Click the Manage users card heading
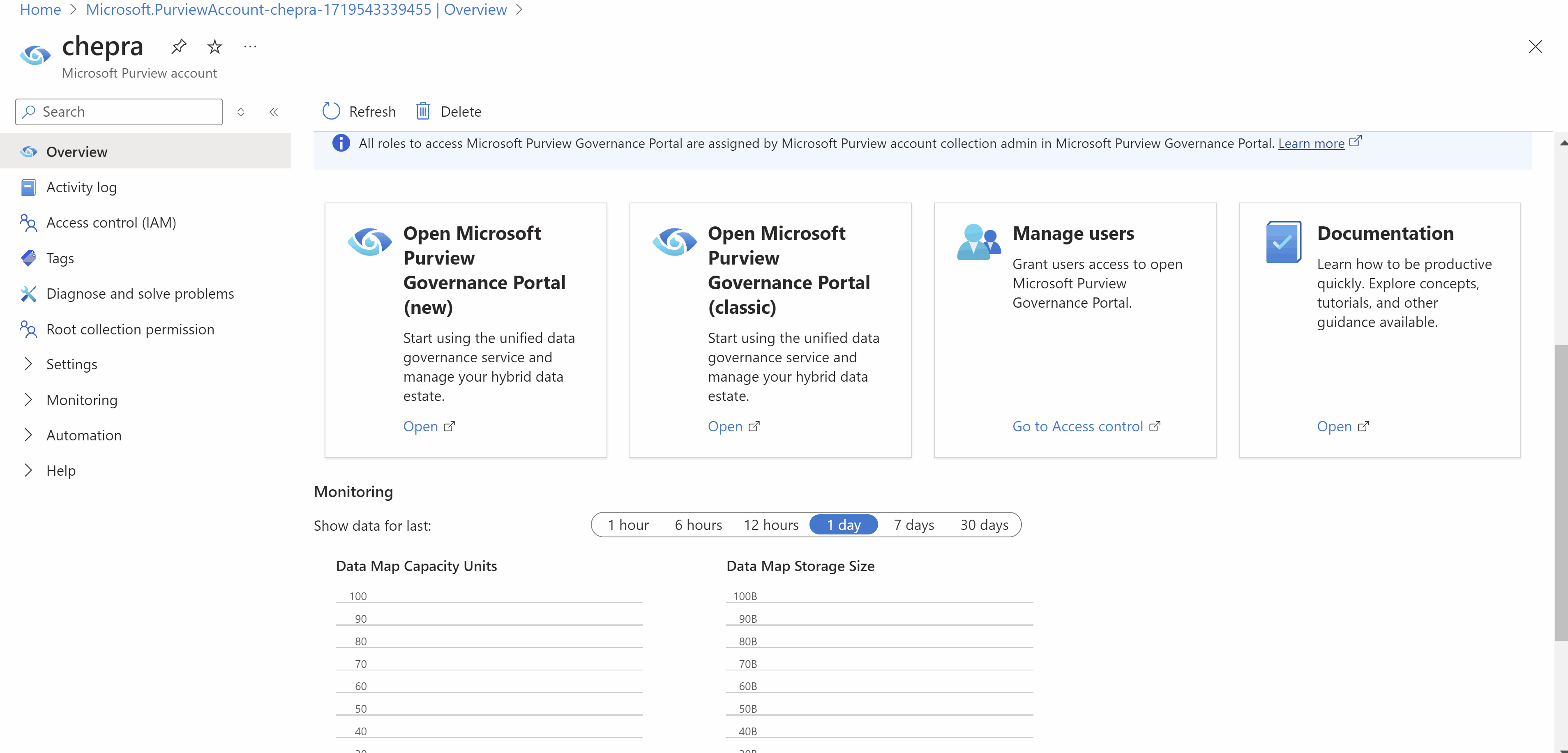Viewport: 1568px width, 753px height. pos(1073,234)
